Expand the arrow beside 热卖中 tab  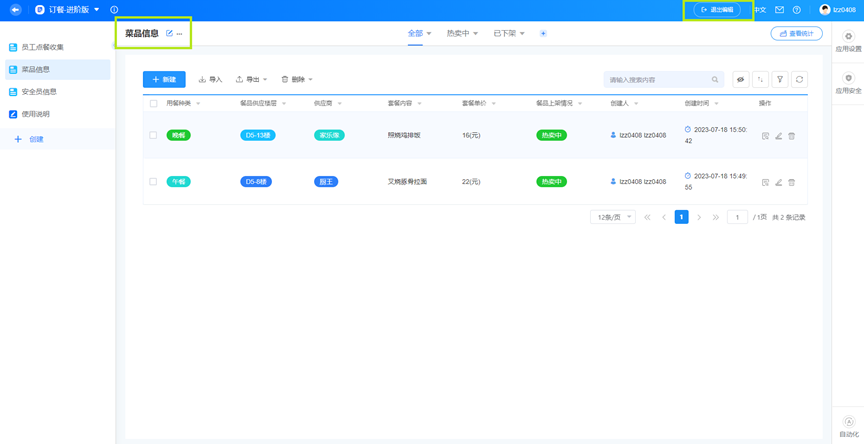pos(475,34)
